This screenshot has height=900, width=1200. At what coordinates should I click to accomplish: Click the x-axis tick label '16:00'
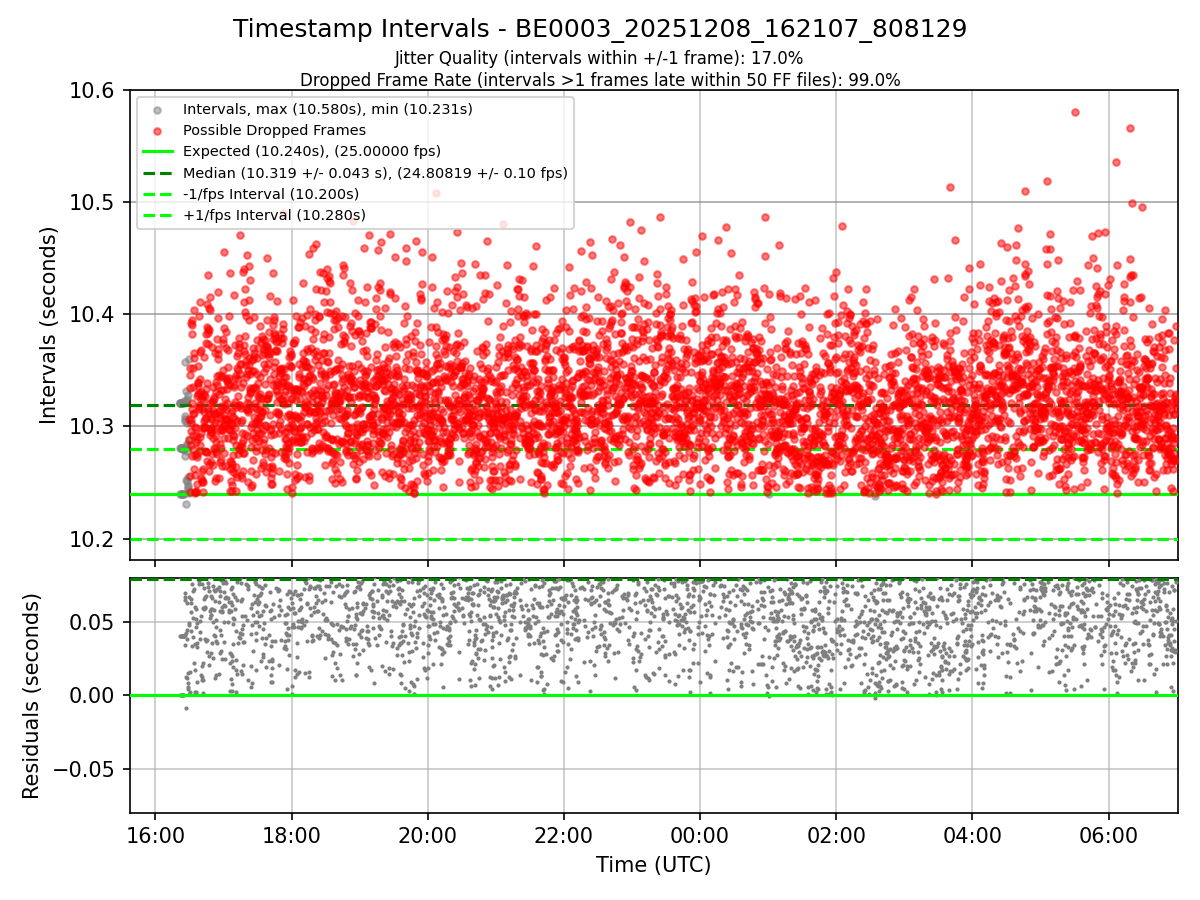pyautogui.click(x=155, y=834)
